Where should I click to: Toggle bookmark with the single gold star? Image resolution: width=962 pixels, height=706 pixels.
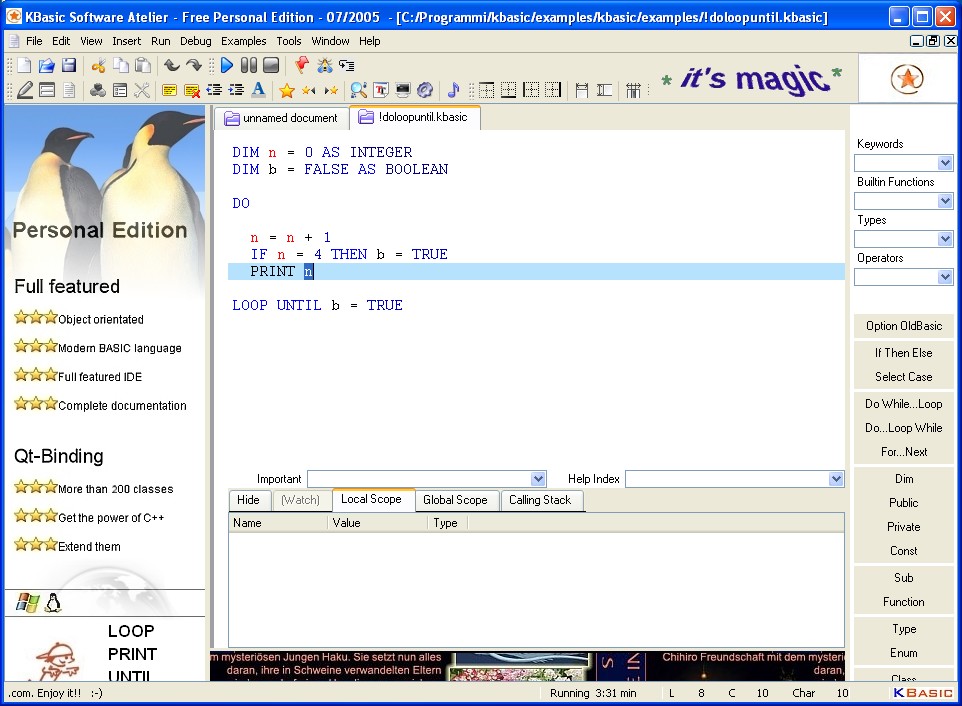coord(287,91)
